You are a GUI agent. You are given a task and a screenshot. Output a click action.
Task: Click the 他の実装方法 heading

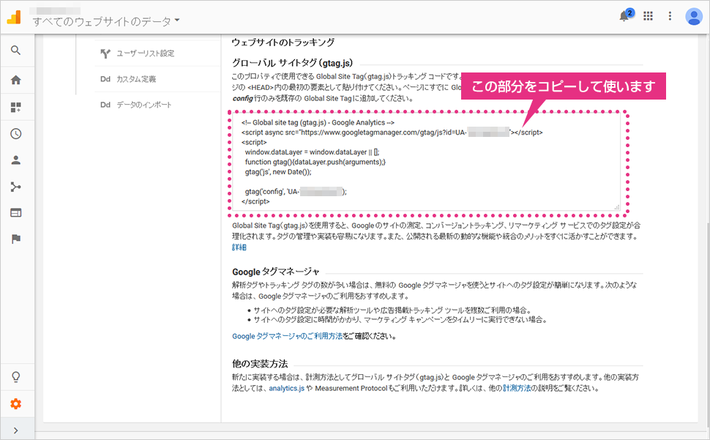point(259,363)
